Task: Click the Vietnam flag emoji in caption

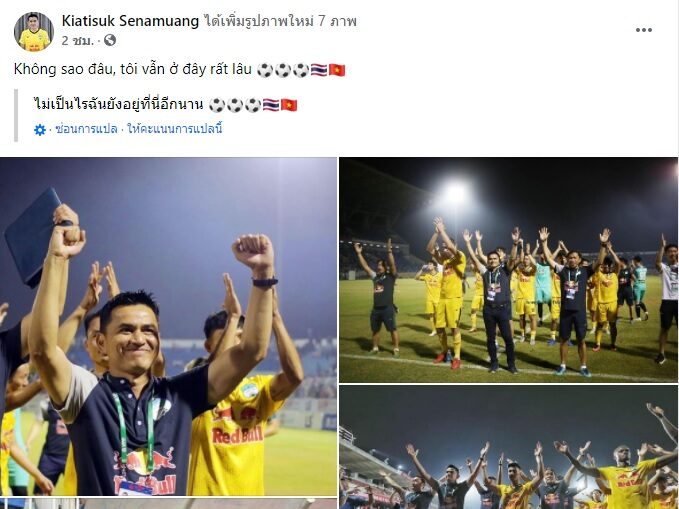Action: pos(337,70)
